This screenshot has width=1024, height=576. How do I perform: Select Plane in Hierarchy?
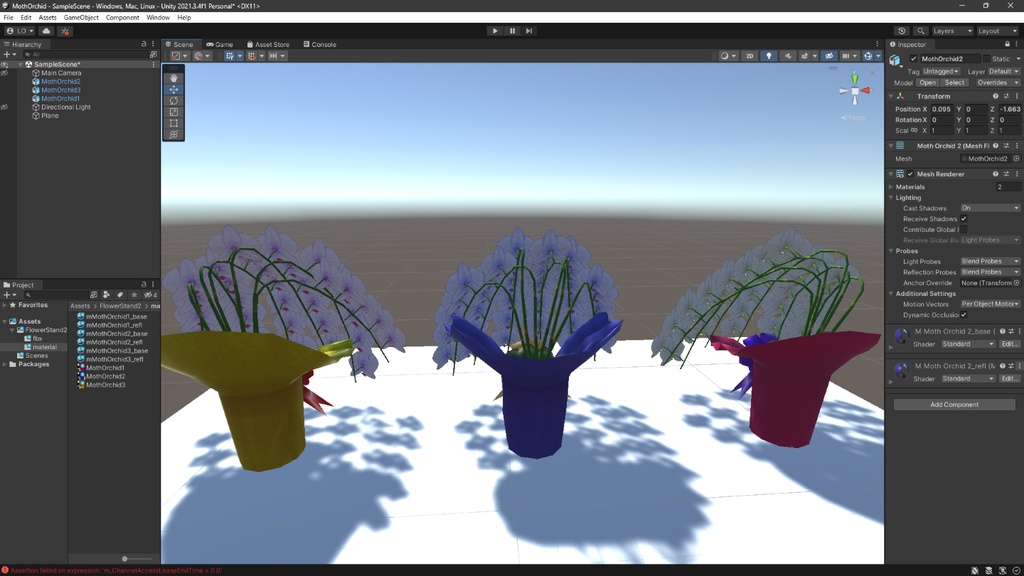[50, 116]
